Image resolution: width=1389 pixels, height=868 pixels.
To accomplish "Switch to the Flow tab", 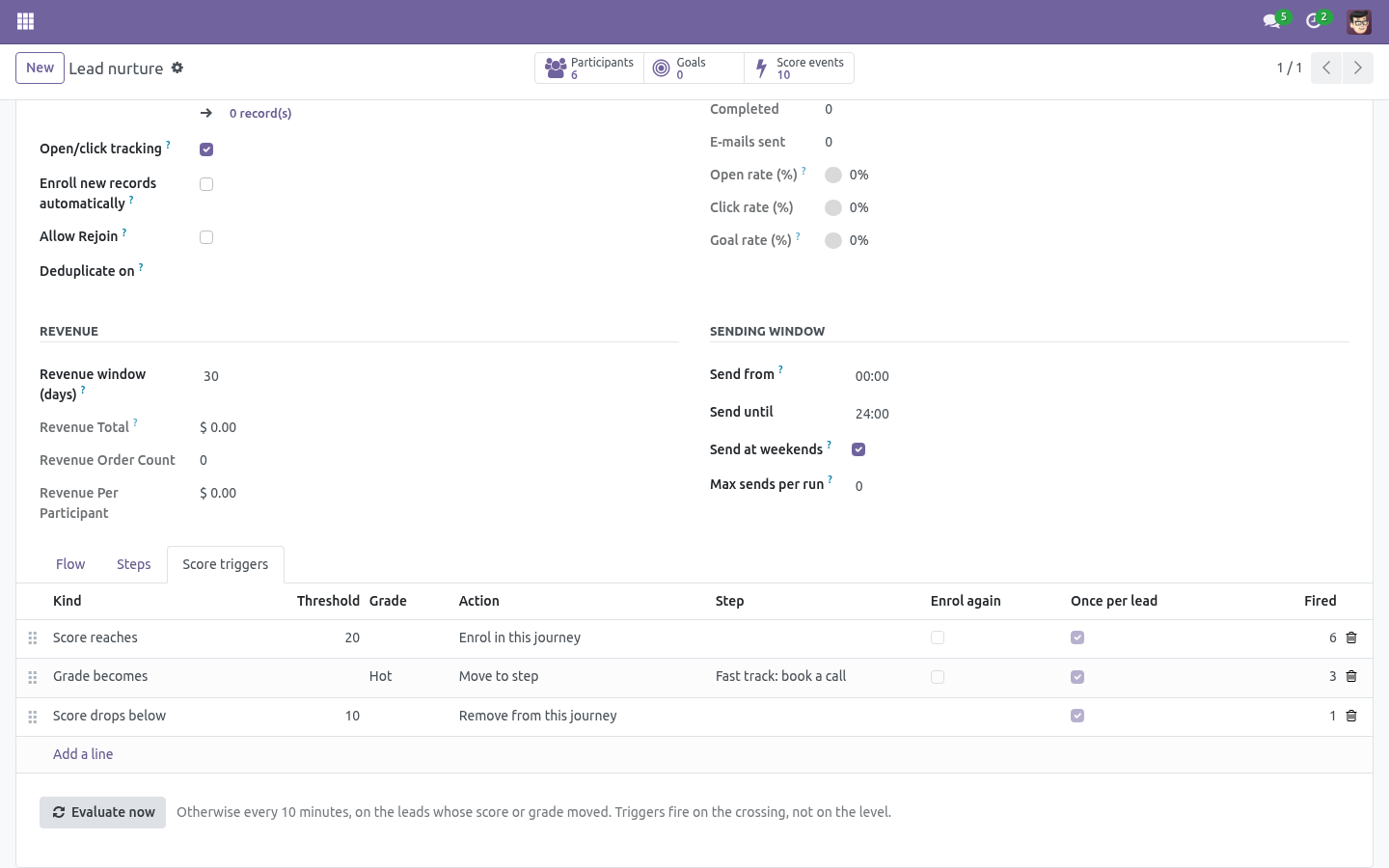I will click(x=70, y=564).
